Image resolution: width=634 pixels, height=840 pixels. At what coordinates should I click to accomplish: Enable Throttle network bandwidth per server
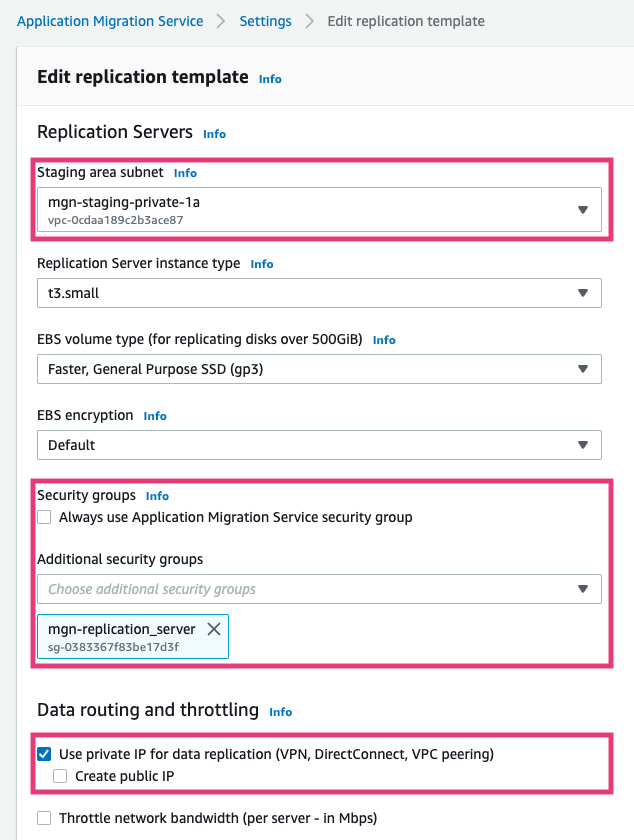pos(43,817)
